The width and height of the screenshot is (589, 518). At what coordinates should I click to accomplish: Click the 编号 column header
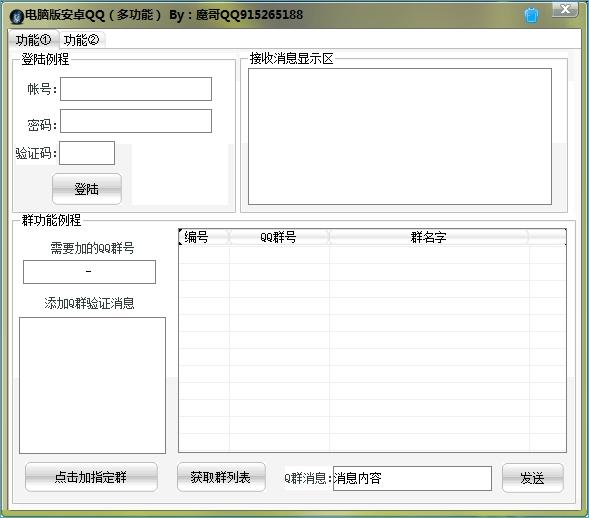coord(204,237)
